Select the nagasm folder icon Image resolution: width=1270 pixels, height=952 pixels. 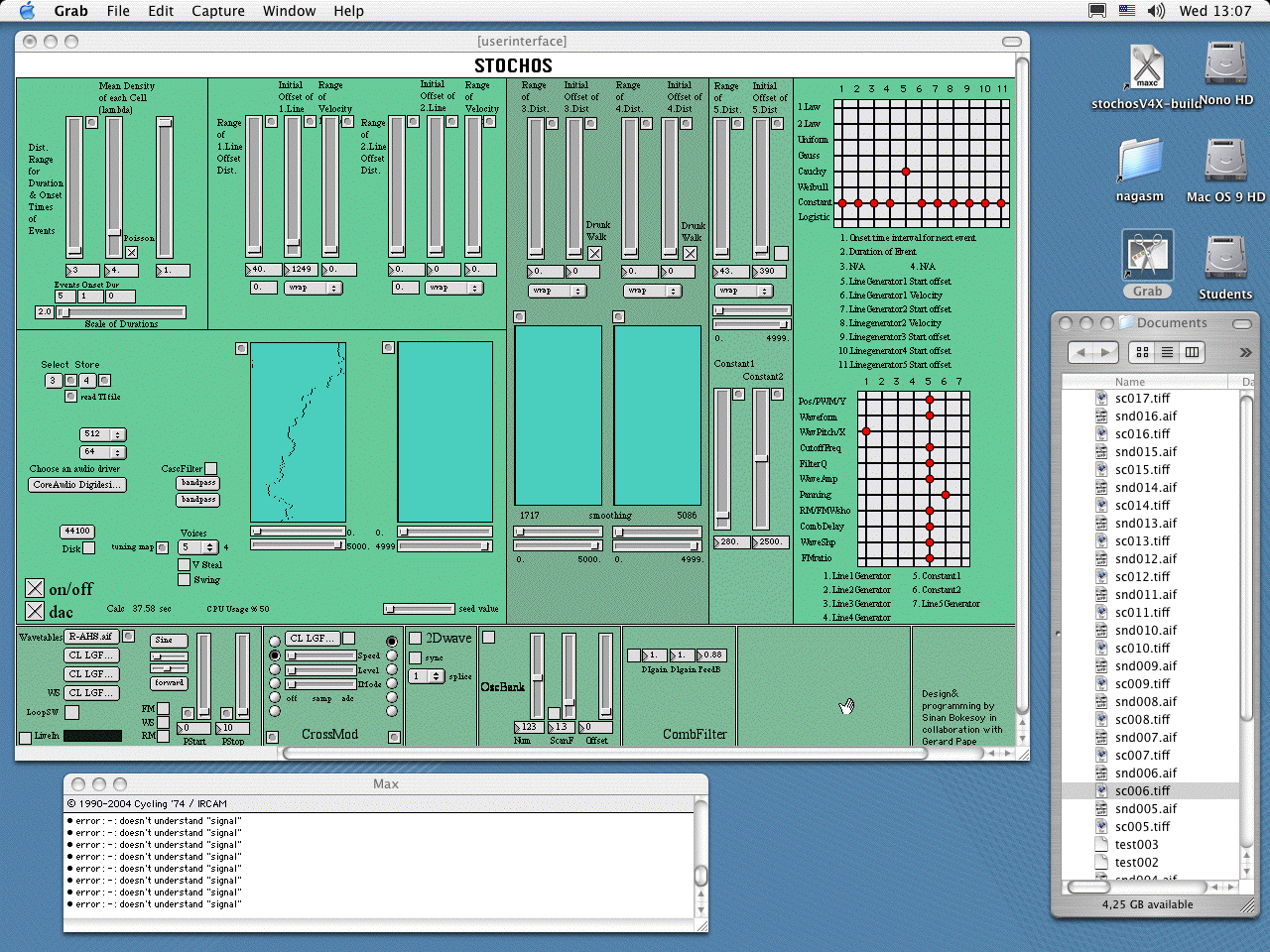(1139, 161)
